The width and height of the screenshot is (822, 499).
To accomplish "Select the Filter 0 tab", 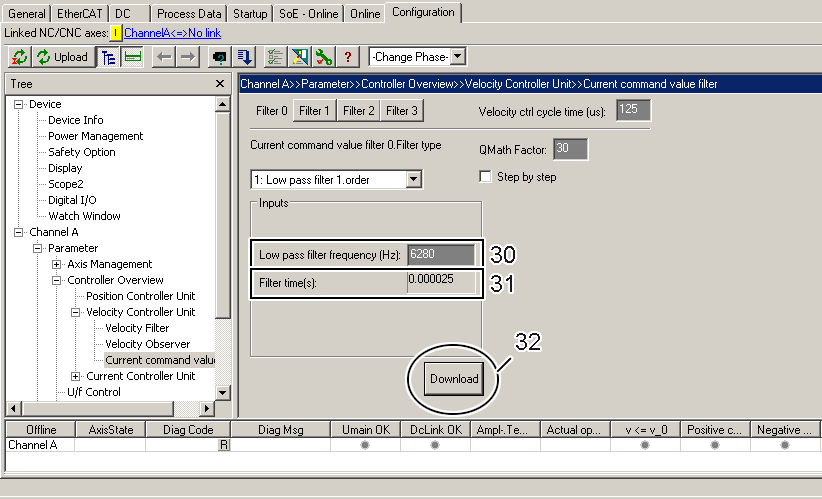I will click(272, 111).
